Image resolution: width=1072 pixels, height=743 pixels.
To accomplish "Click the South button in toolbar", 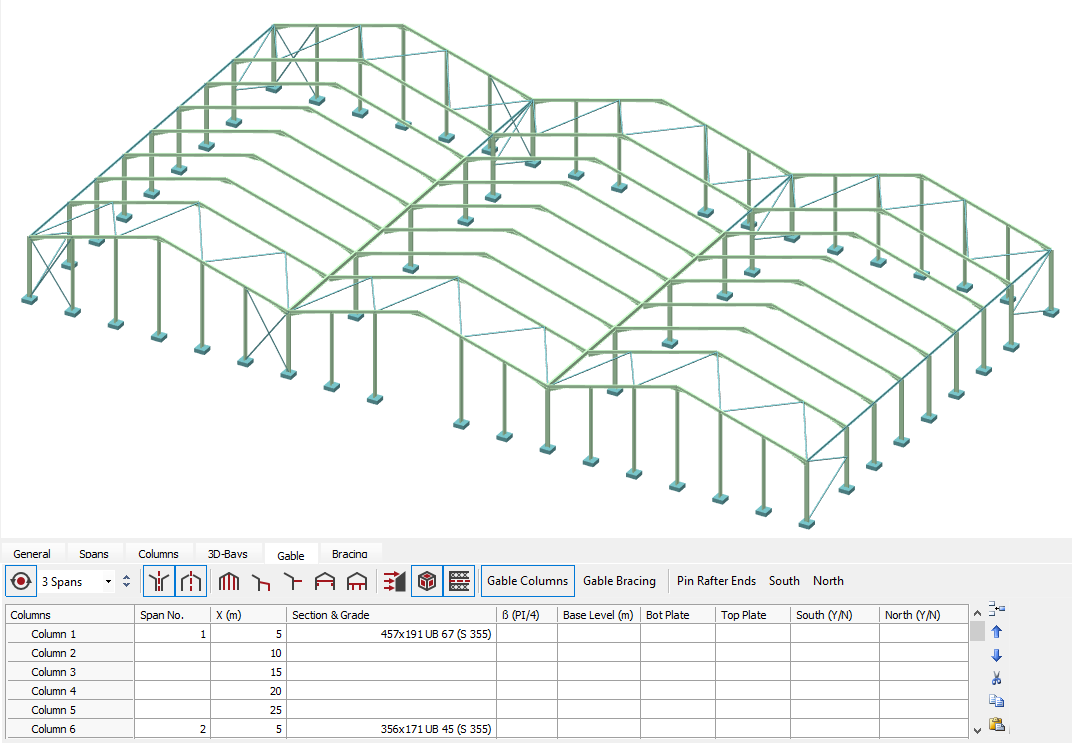I will [784, 581].
